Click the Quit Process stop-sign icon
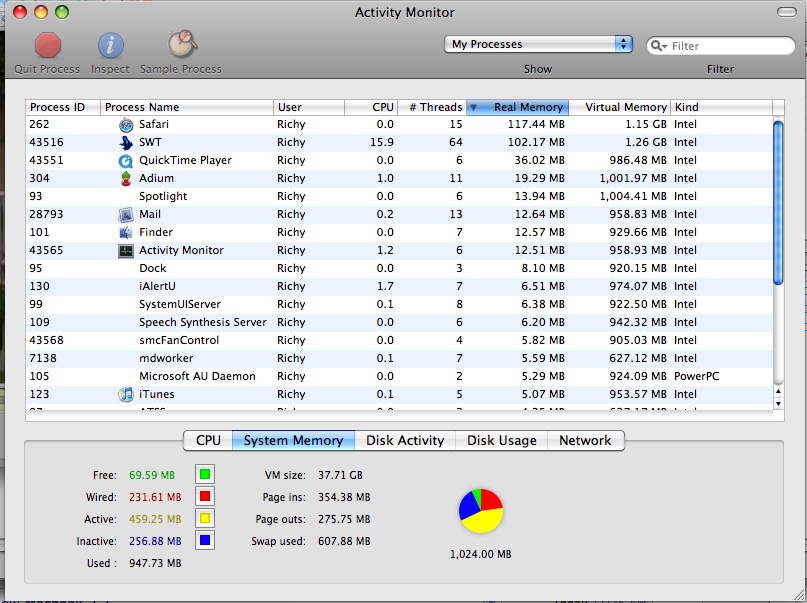Image resolution: width=807 pixels, height=603 pixels. (48, 45)
